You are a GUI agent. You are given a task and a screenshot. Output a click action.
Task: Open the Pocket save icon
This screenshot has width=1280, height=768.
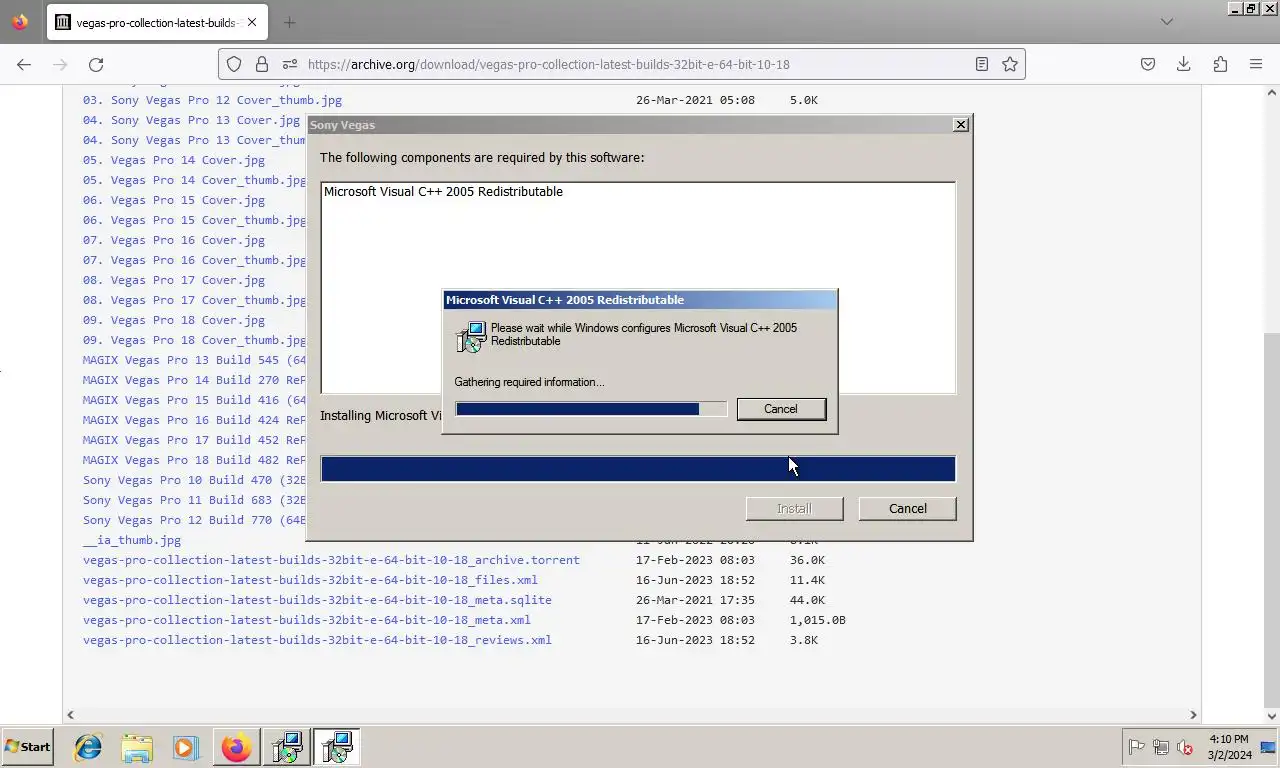(1148, 64)
